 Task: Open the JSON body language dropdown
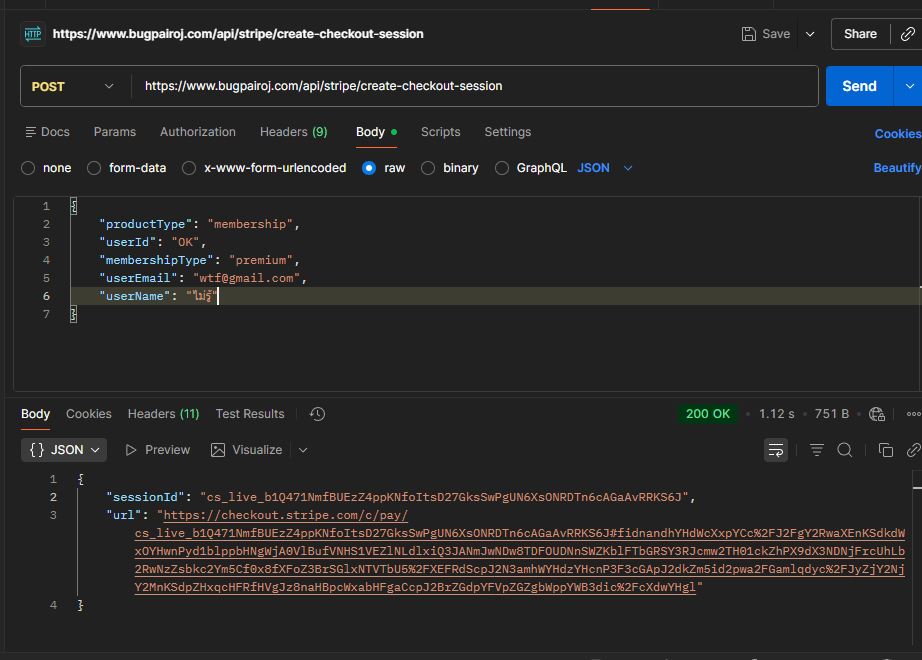[604, 168]
